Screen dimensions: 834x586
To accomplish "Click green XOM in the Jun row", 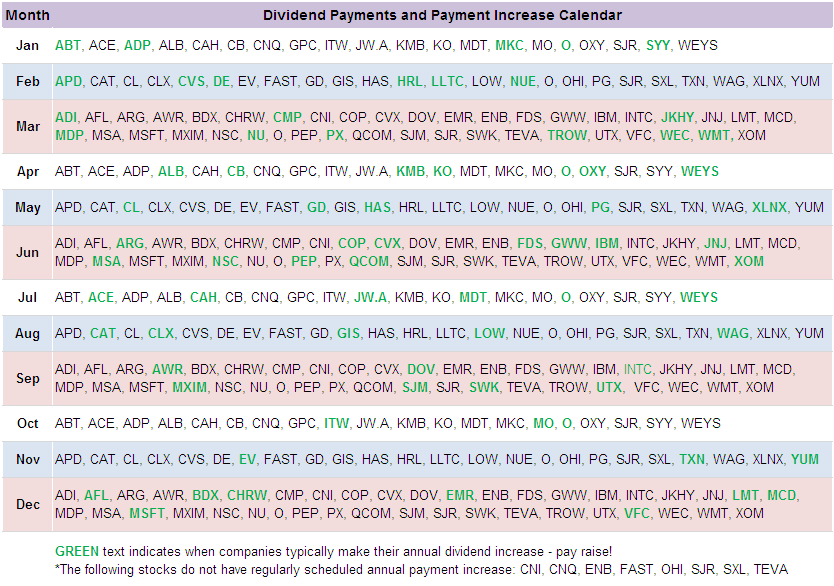I will 749,261.
